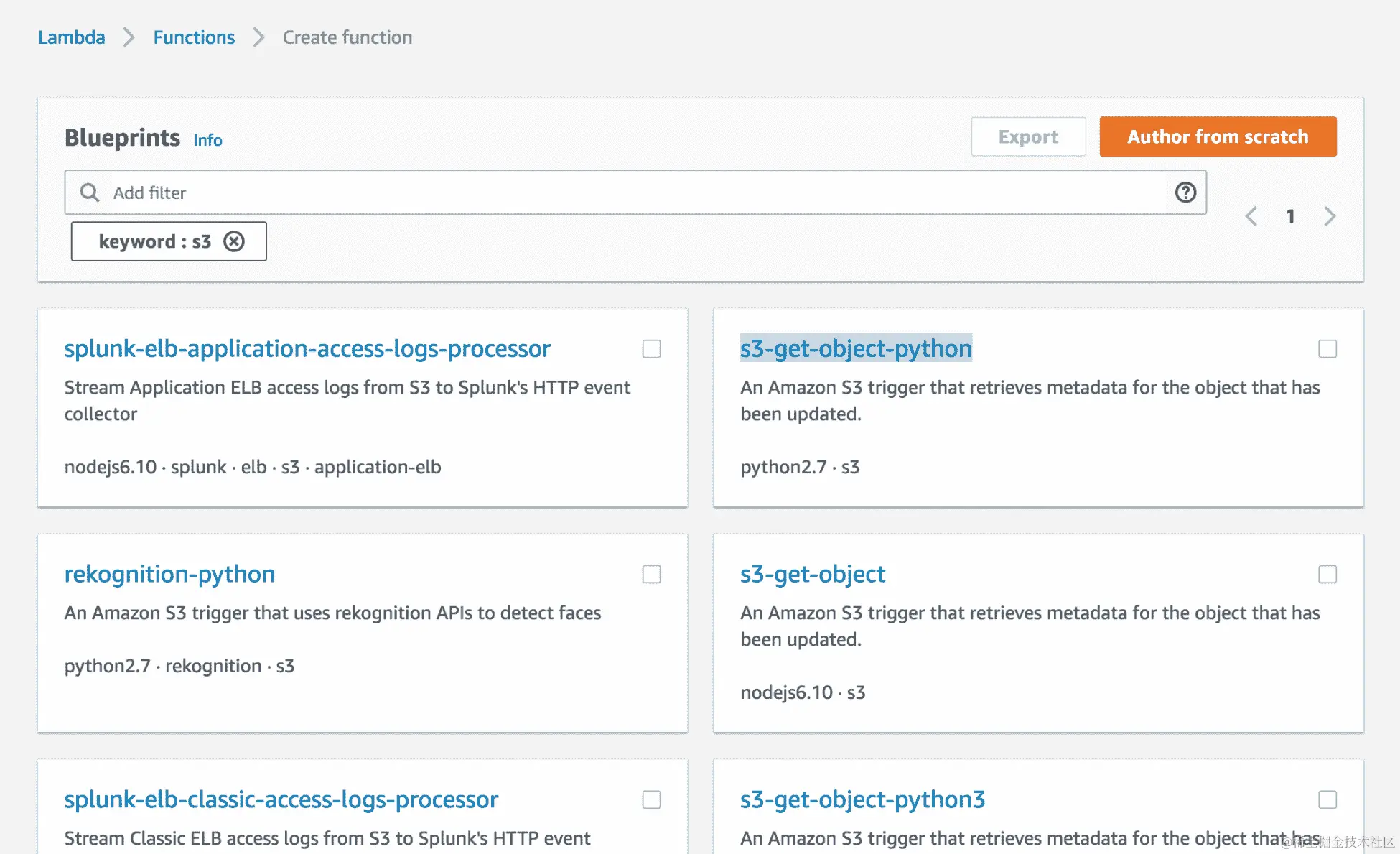Tick the rekognition-python blueprint checkbox

click(x=651, y=575)
